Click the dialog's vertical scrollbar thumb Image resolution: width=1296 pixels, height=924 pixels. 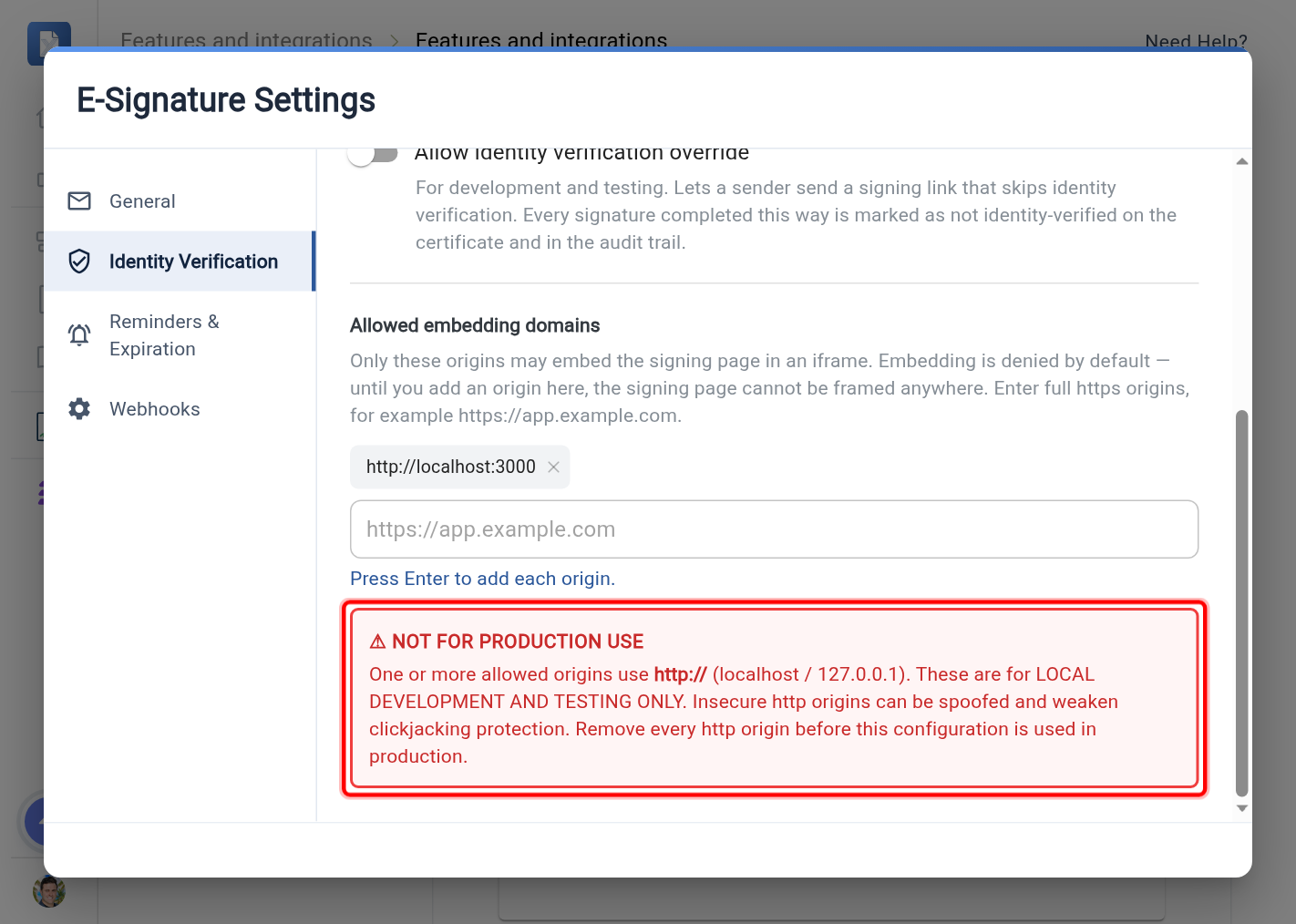point(1241,603)
